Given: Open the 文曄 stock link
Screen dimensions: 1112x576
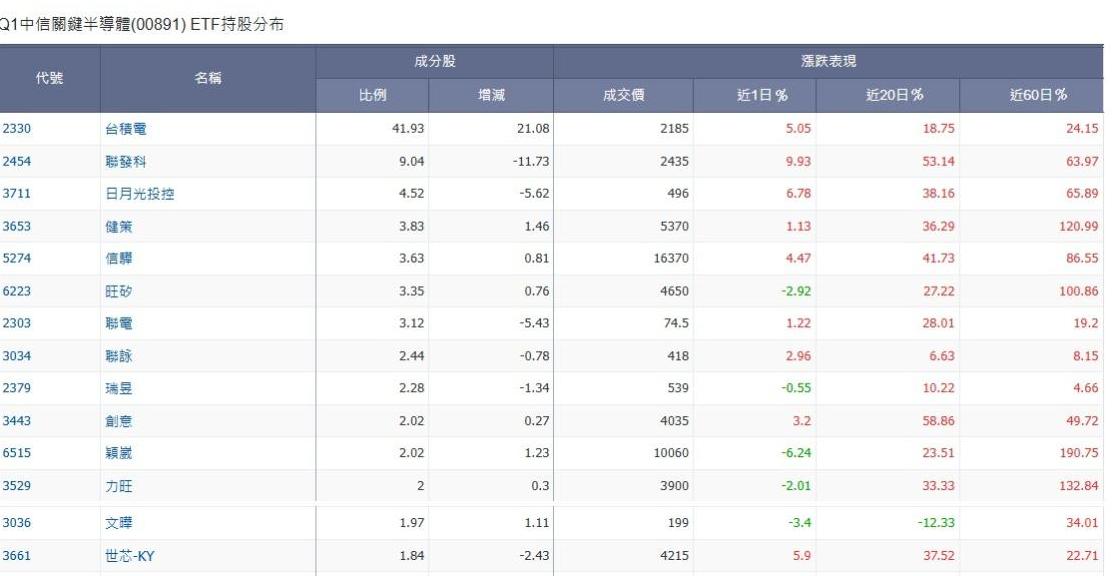Looking at the screenshot, I should pos(118,524).
